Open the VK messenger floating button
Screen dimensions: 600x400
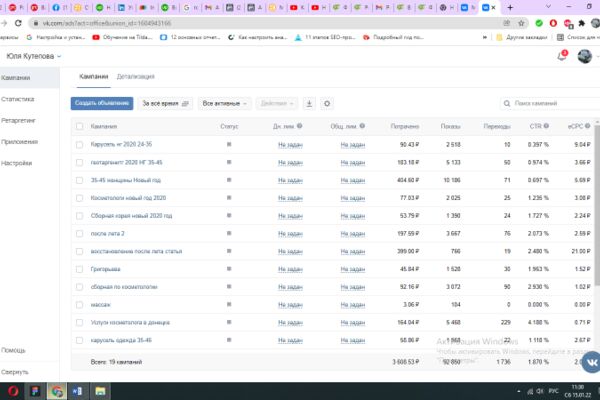pyautogui.click(x=592, y=362)
